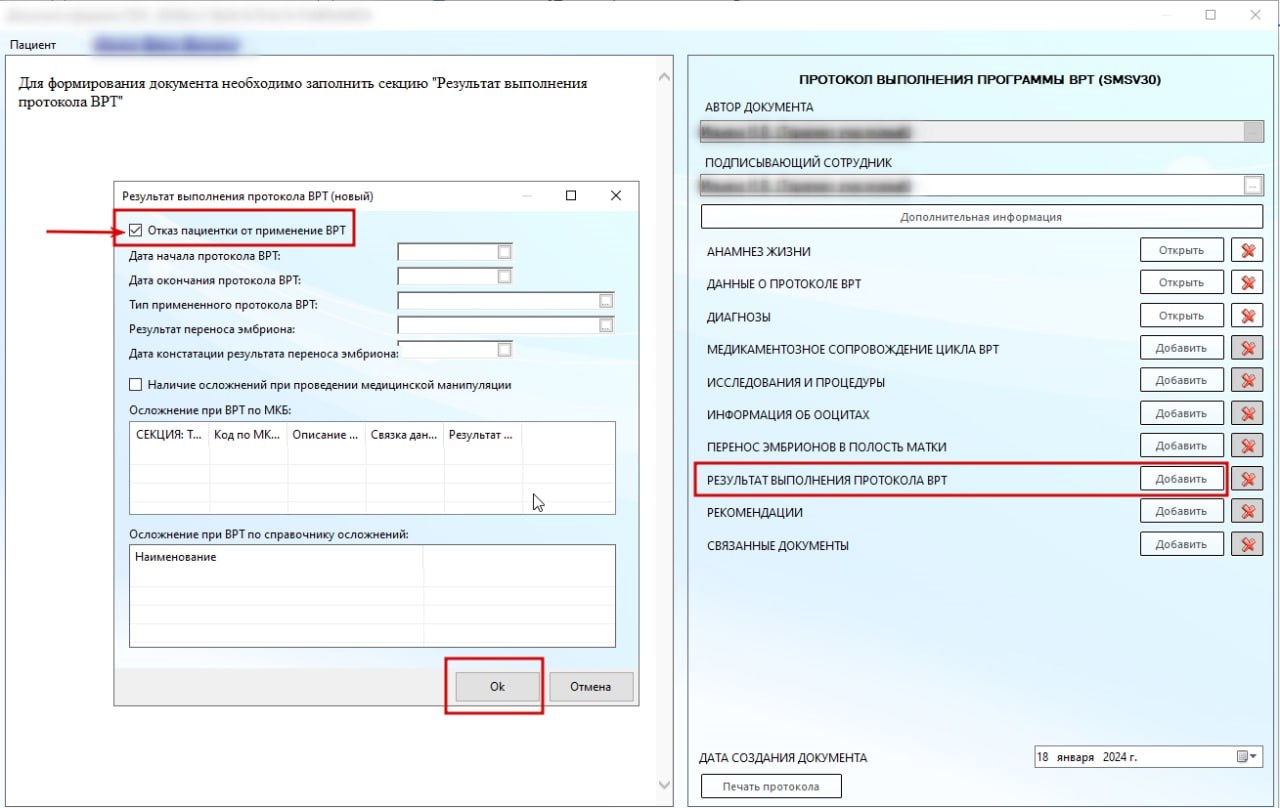Toggle Отказ пациентки от применение ВРТ checkbox
1280x808 pixels.
pos(136,231)
